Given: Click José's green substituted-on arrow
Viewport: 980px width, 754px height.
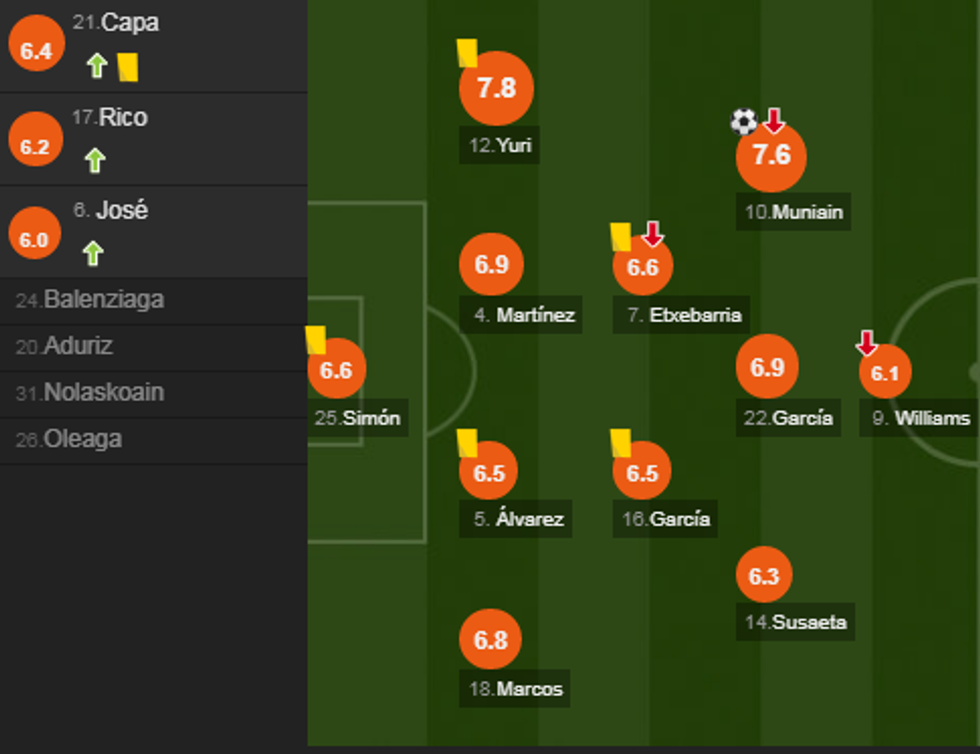Looking at the screenshot, I should (x=93, y=253).
